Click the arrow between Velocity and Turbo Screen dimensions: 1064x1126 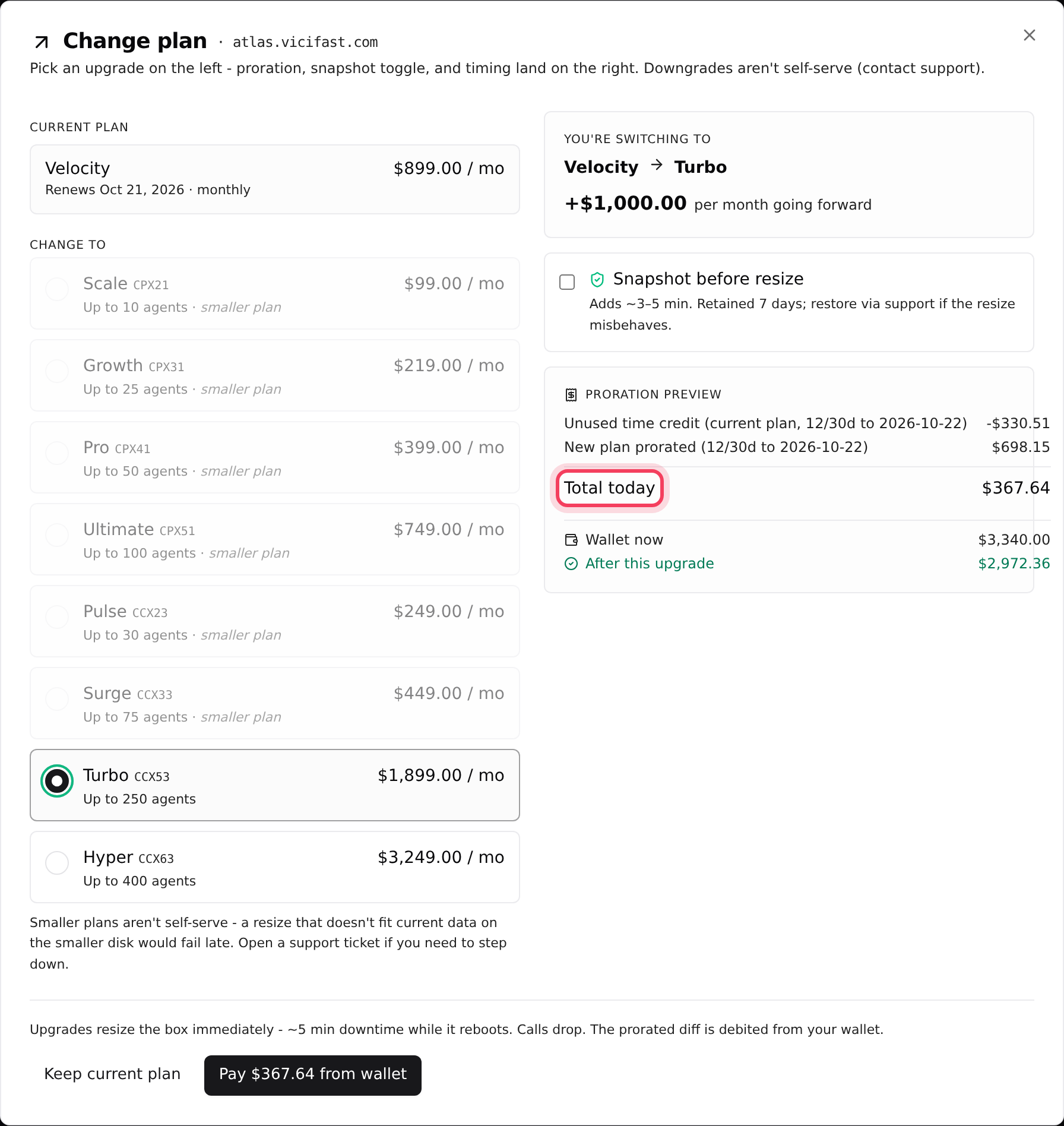(657, 165)
